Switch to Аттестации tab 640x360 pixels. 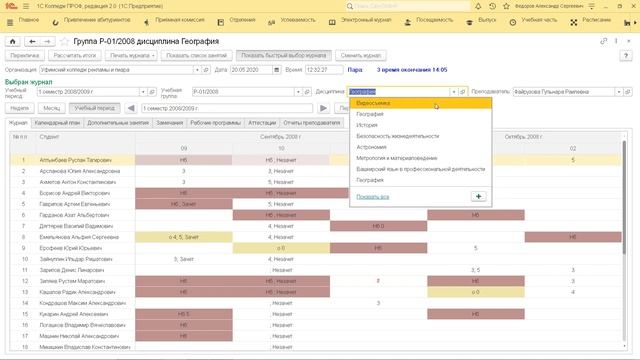262,123
